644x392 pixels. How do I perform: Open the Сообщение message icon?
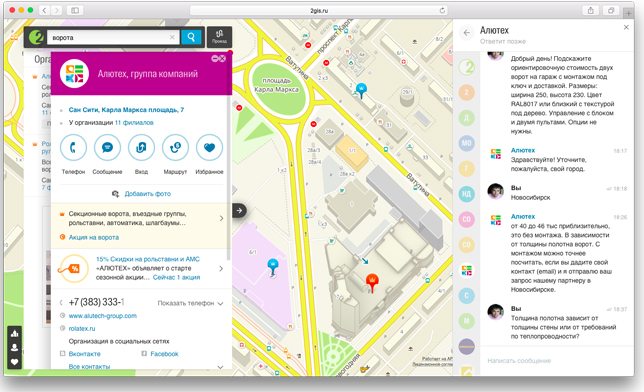(107, 148)
